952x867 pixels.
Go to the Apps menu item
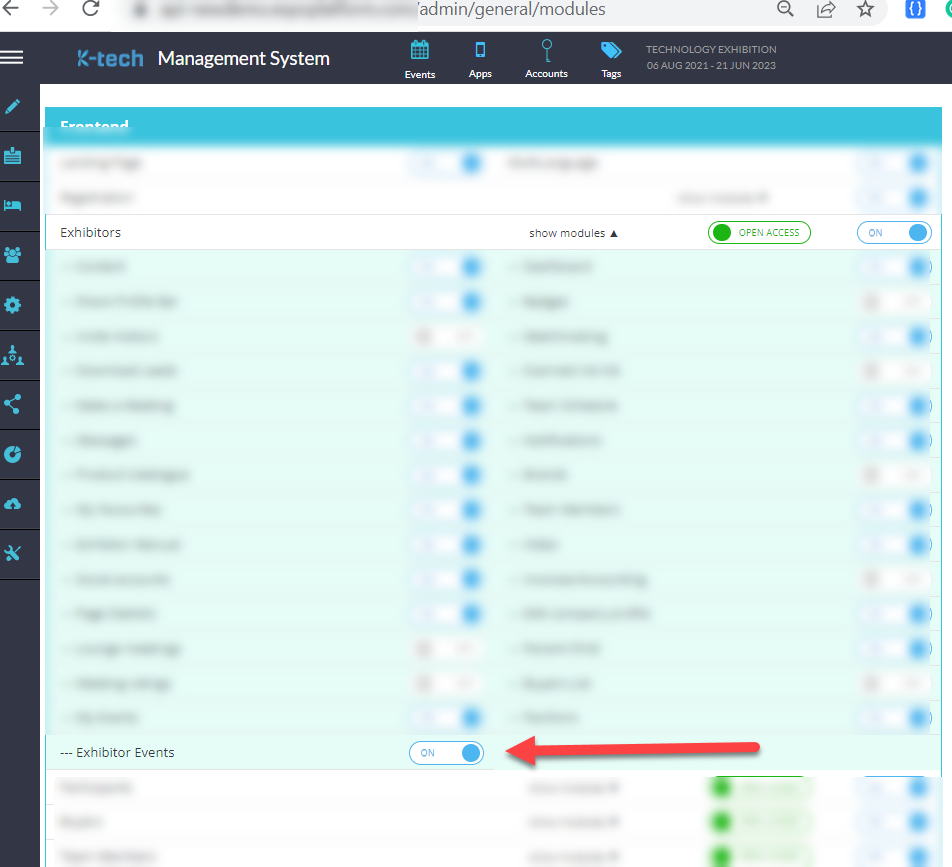(480, 59)
